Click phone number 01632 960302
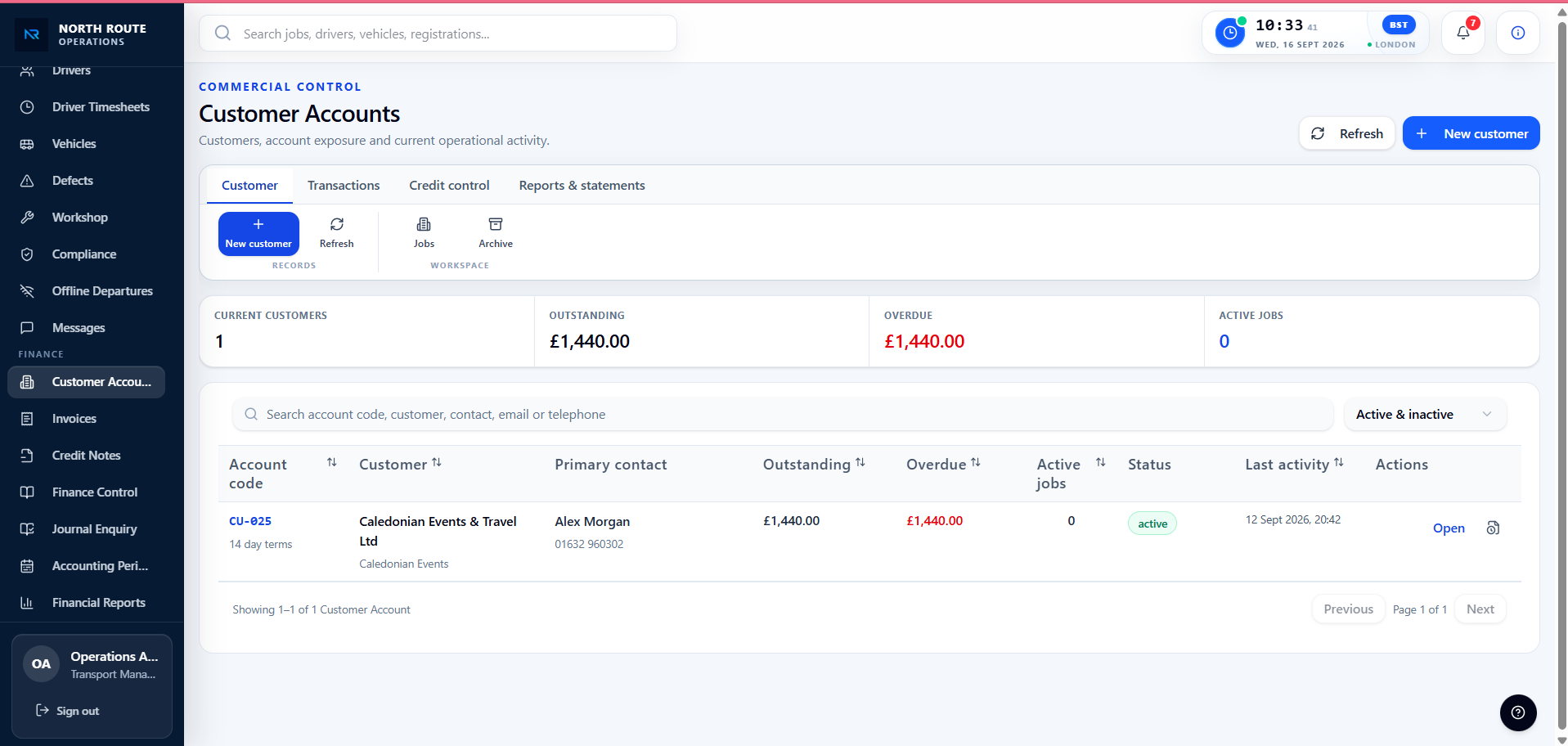Viewport: 1568px width, 746px height. pos(589,545)
